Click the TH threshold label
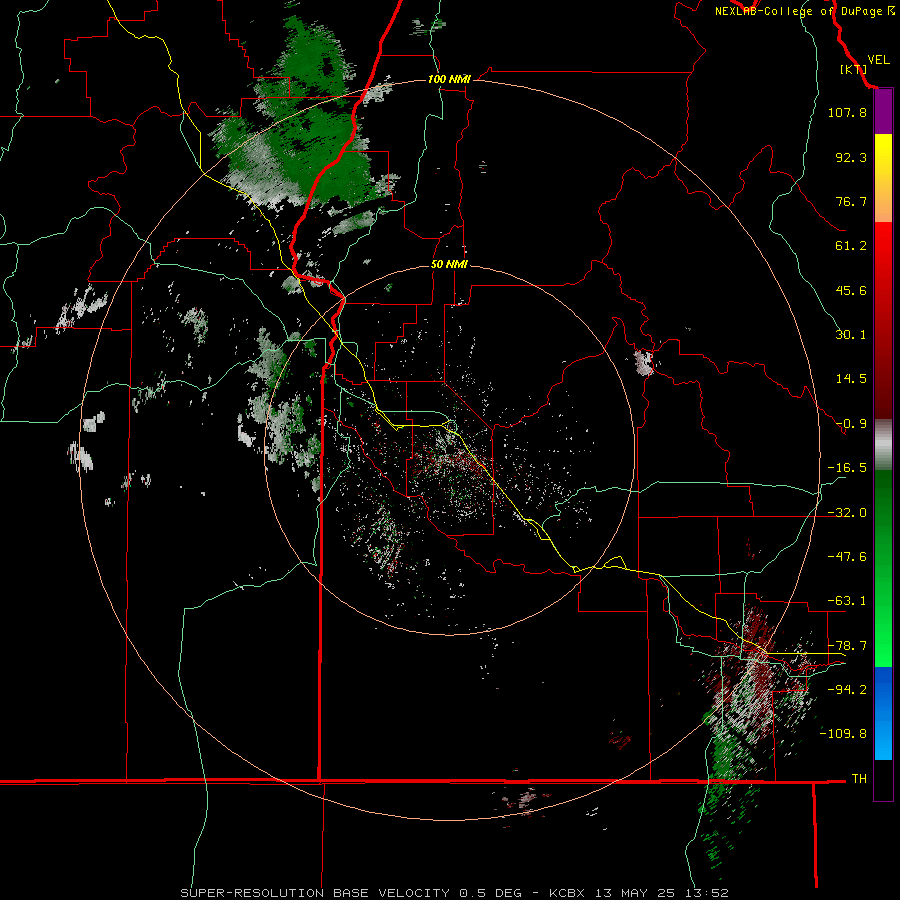900x900 pixels. [859, 779]
